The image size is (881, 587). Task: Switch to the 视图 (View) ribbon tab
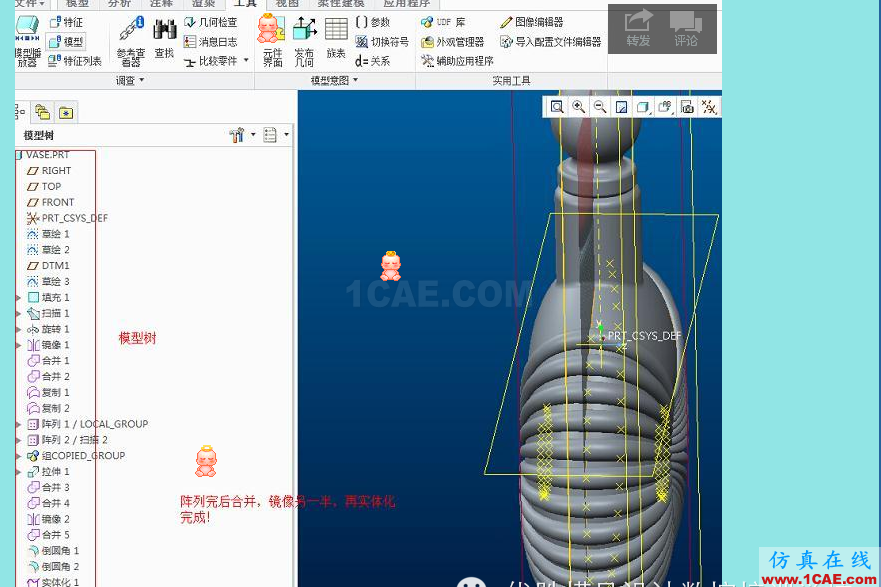(287, 3)
